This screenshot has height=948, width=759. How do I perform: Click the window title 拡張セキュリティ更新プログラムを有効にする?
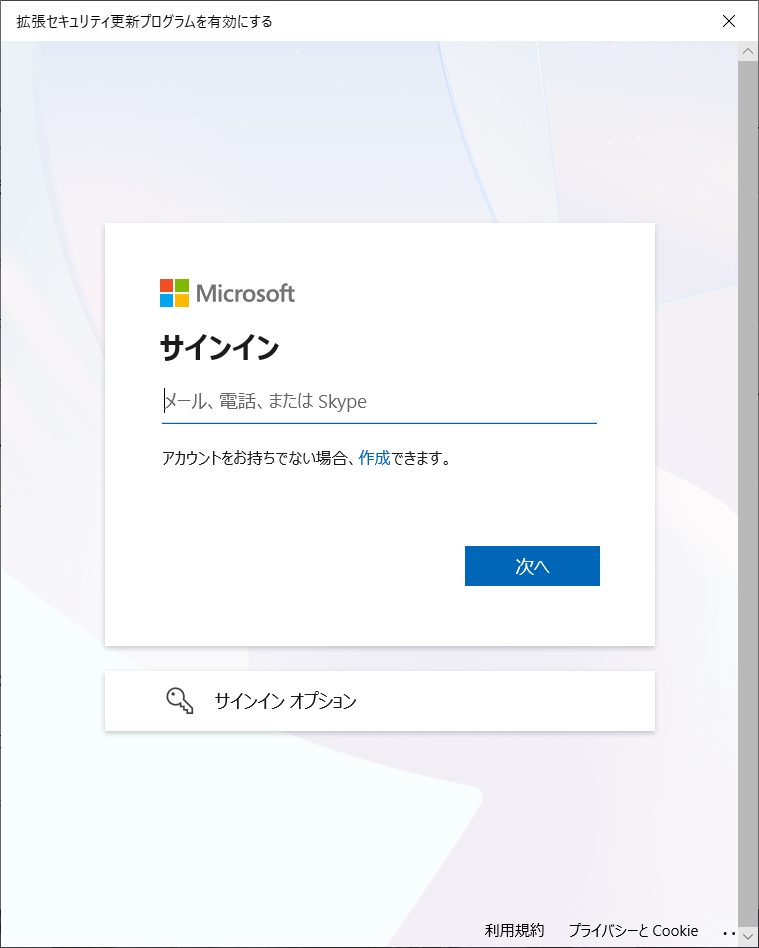(x=145, y=22)
